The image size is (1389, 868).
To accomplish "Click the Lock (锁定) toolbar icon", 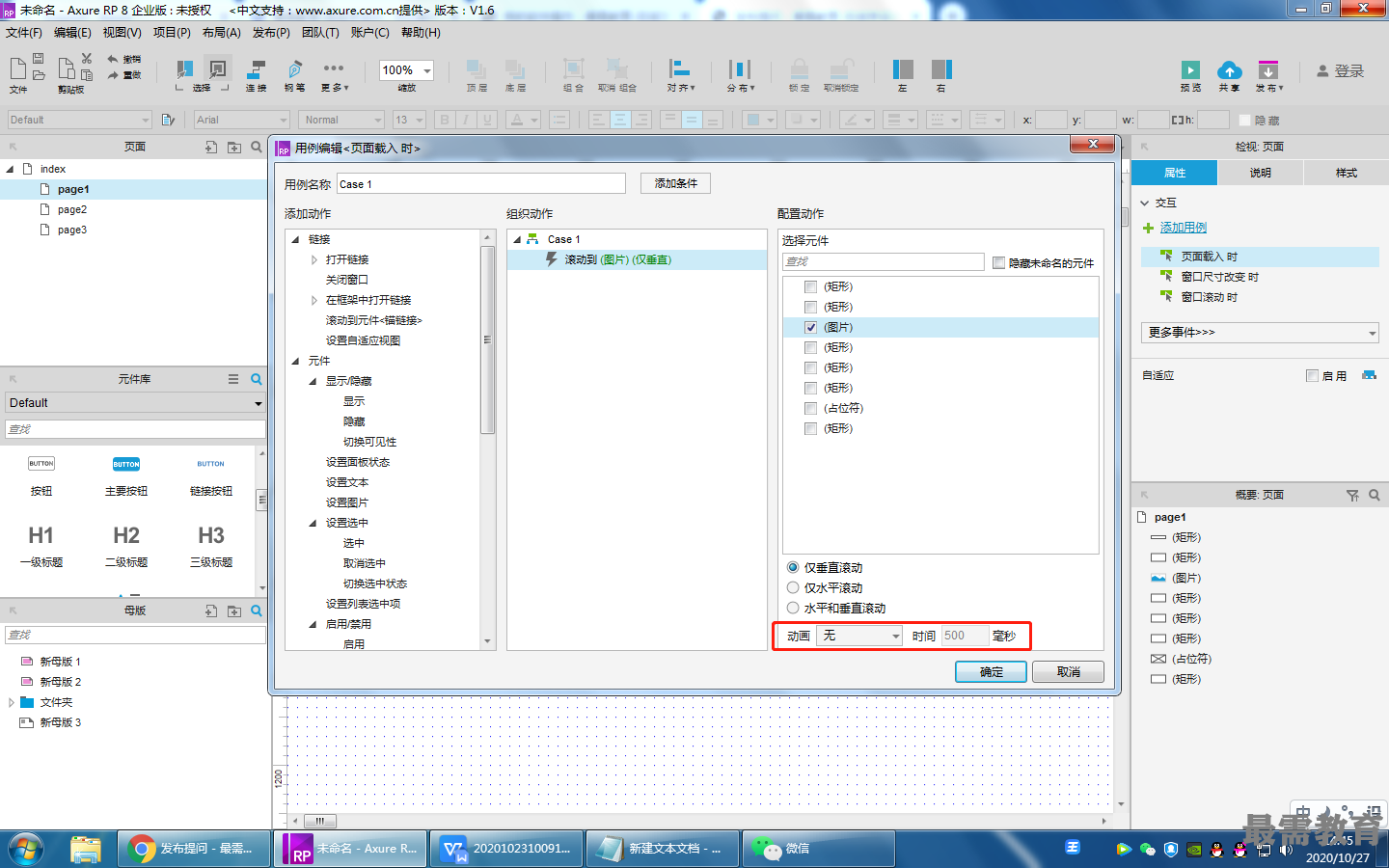I will pyautogui.click(x=800, y=69).
